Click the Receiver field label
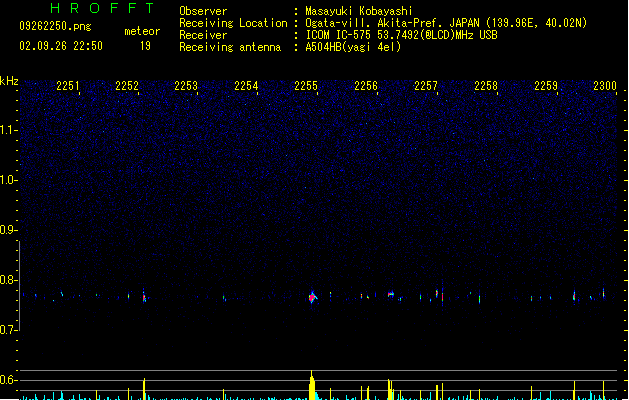Image resolution: width=629 pixels, height=400 pixels. pyautogui.click(x=203, y=35)
